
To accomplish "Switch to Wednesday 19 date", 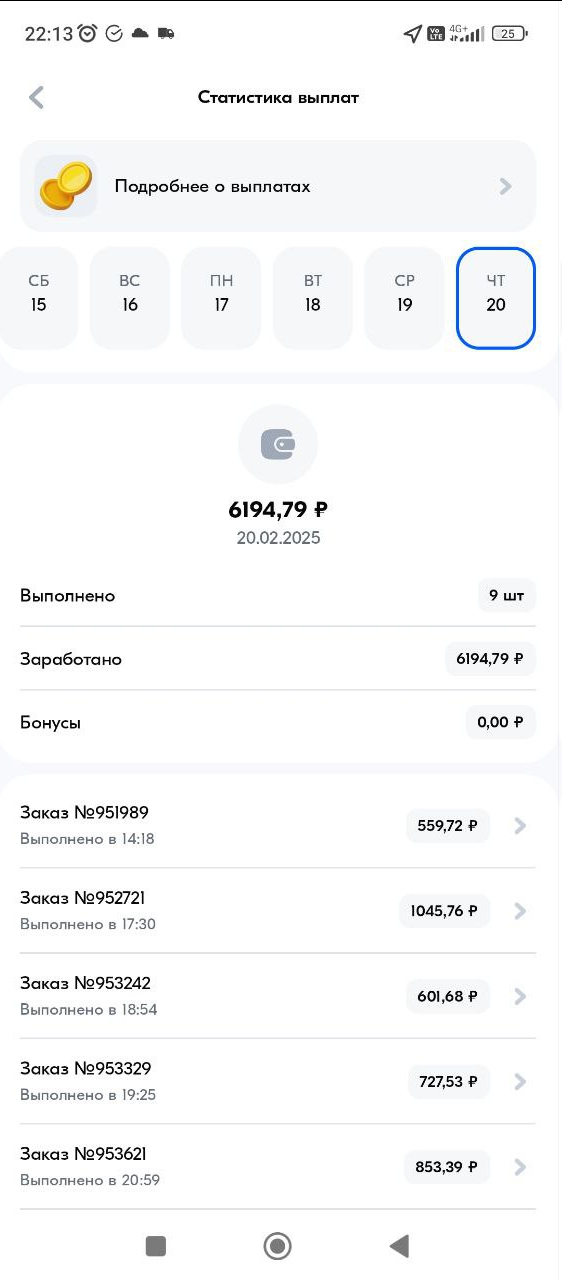I will point(404,298).
